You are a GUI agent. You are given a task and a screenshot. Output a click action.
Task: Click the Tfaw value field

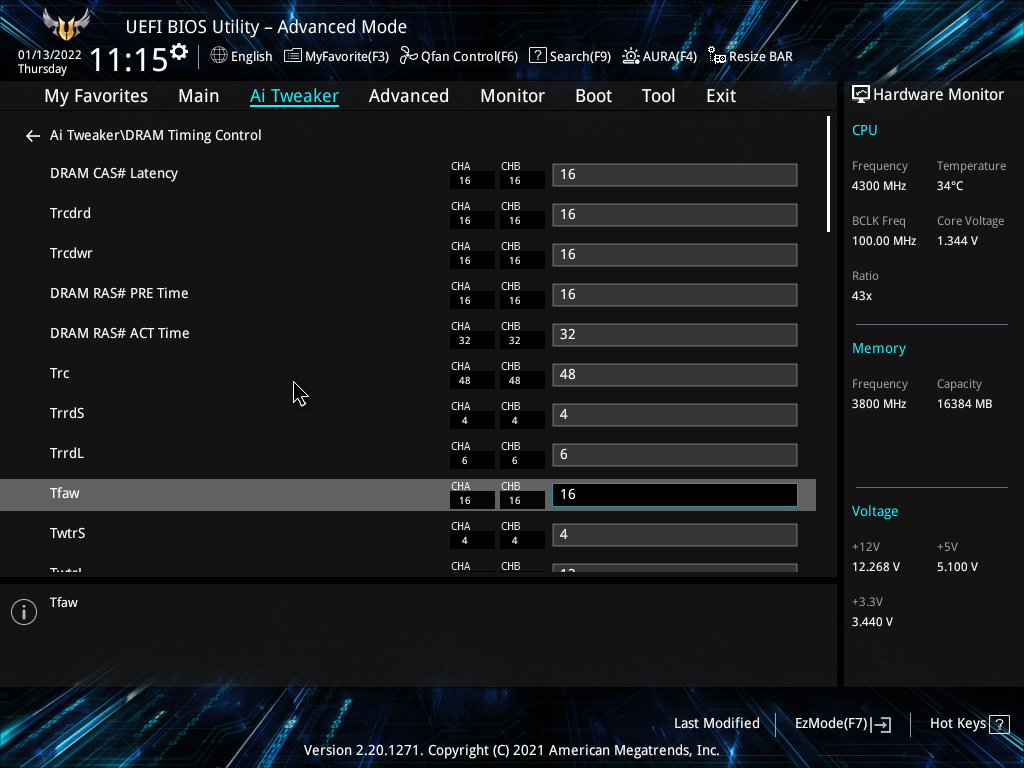pos(675,494)
